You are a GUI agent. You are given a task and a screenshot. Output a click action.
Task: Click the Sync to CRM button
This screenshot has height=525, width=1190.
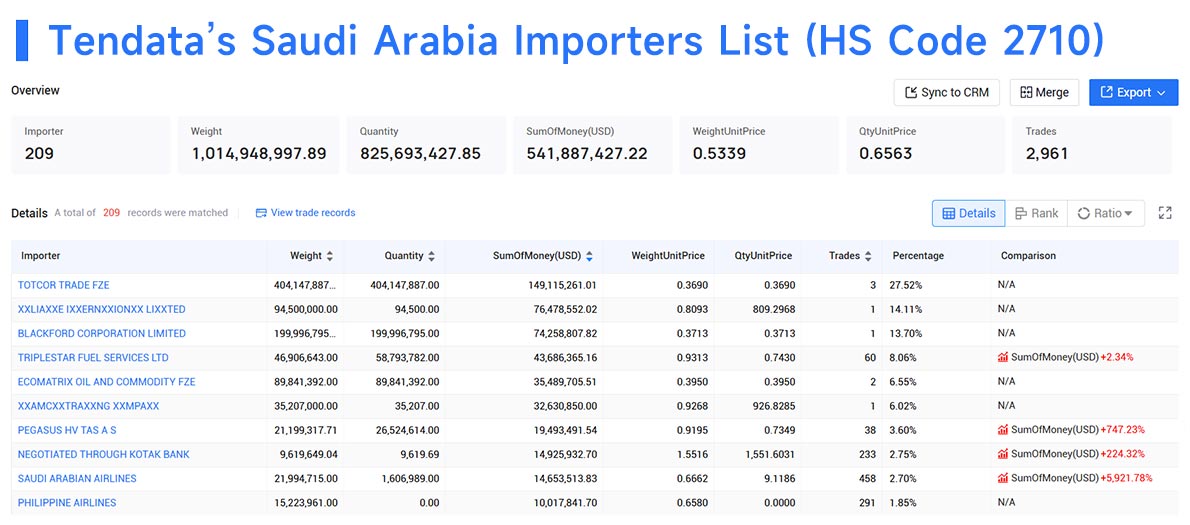coord(946,93)
